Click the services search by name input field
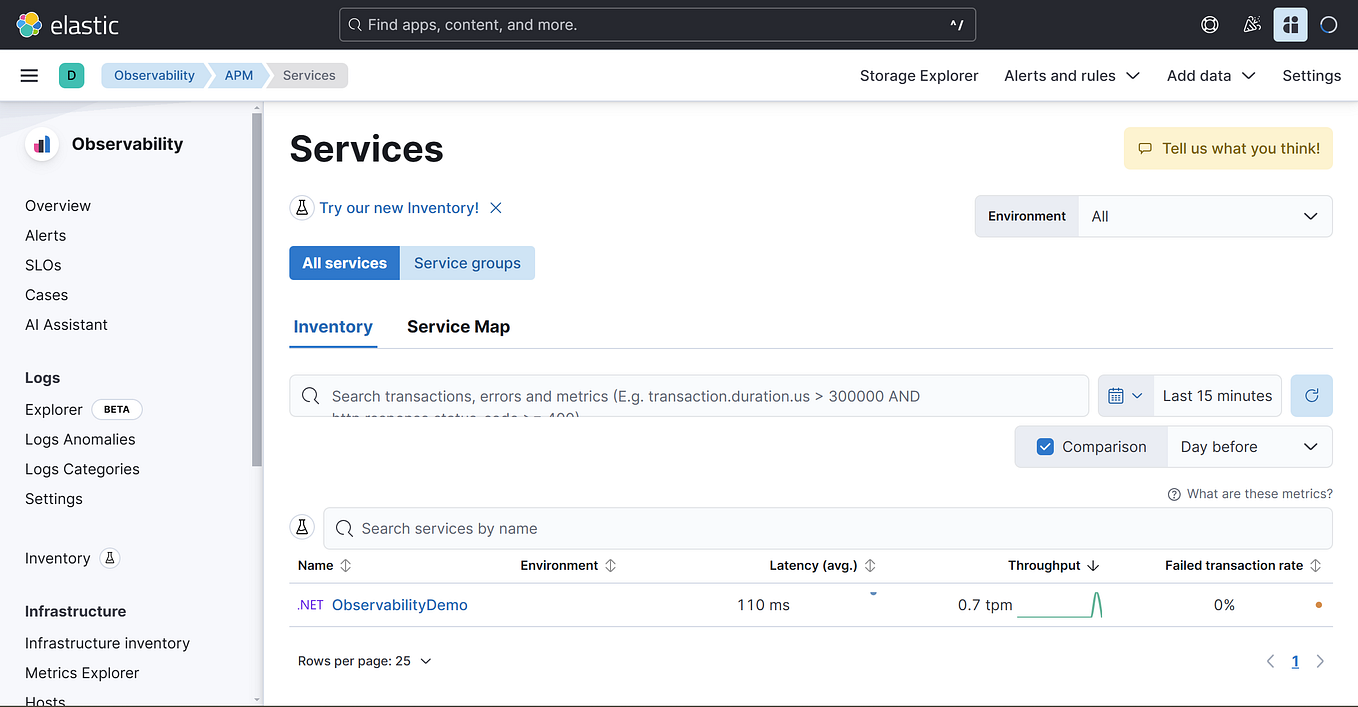1358x707 pixels. [x=700, y=528]
